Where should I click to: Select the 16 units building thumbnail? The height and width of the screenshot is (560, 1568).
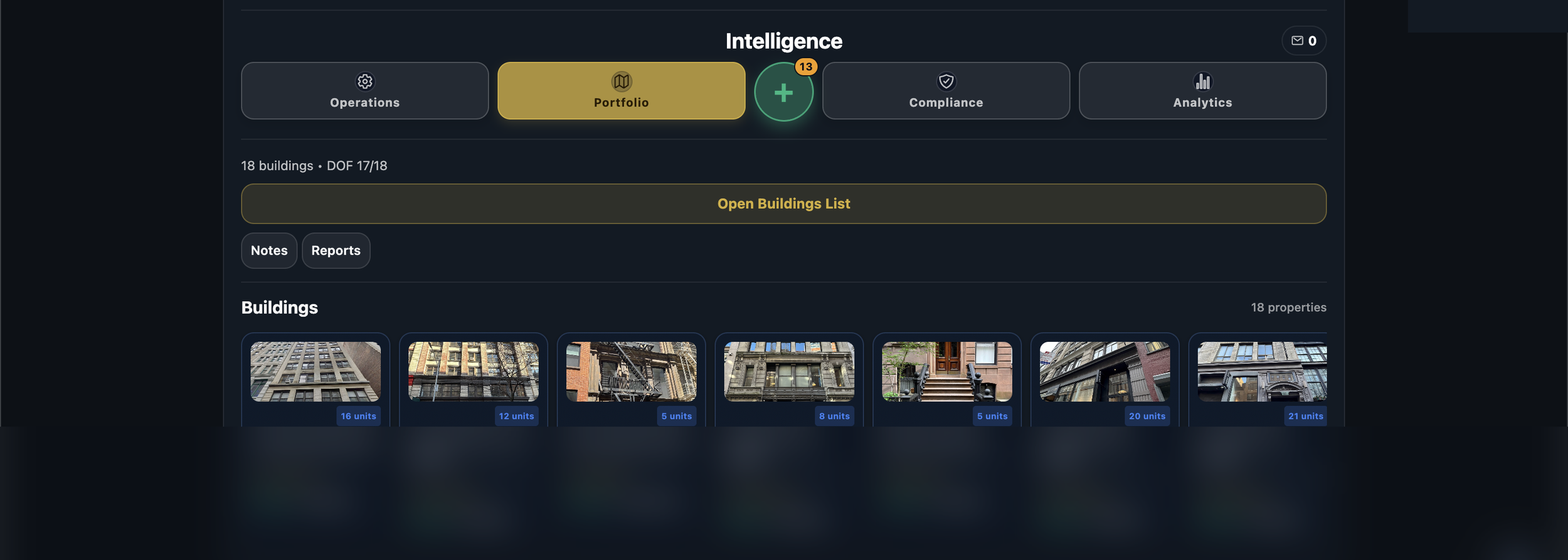tap(315, 372)
